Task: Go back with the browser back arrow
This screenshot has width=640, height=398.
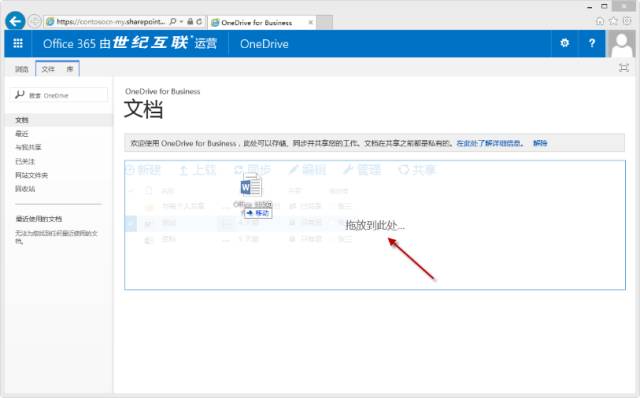Action: click(x=16, y=21)
